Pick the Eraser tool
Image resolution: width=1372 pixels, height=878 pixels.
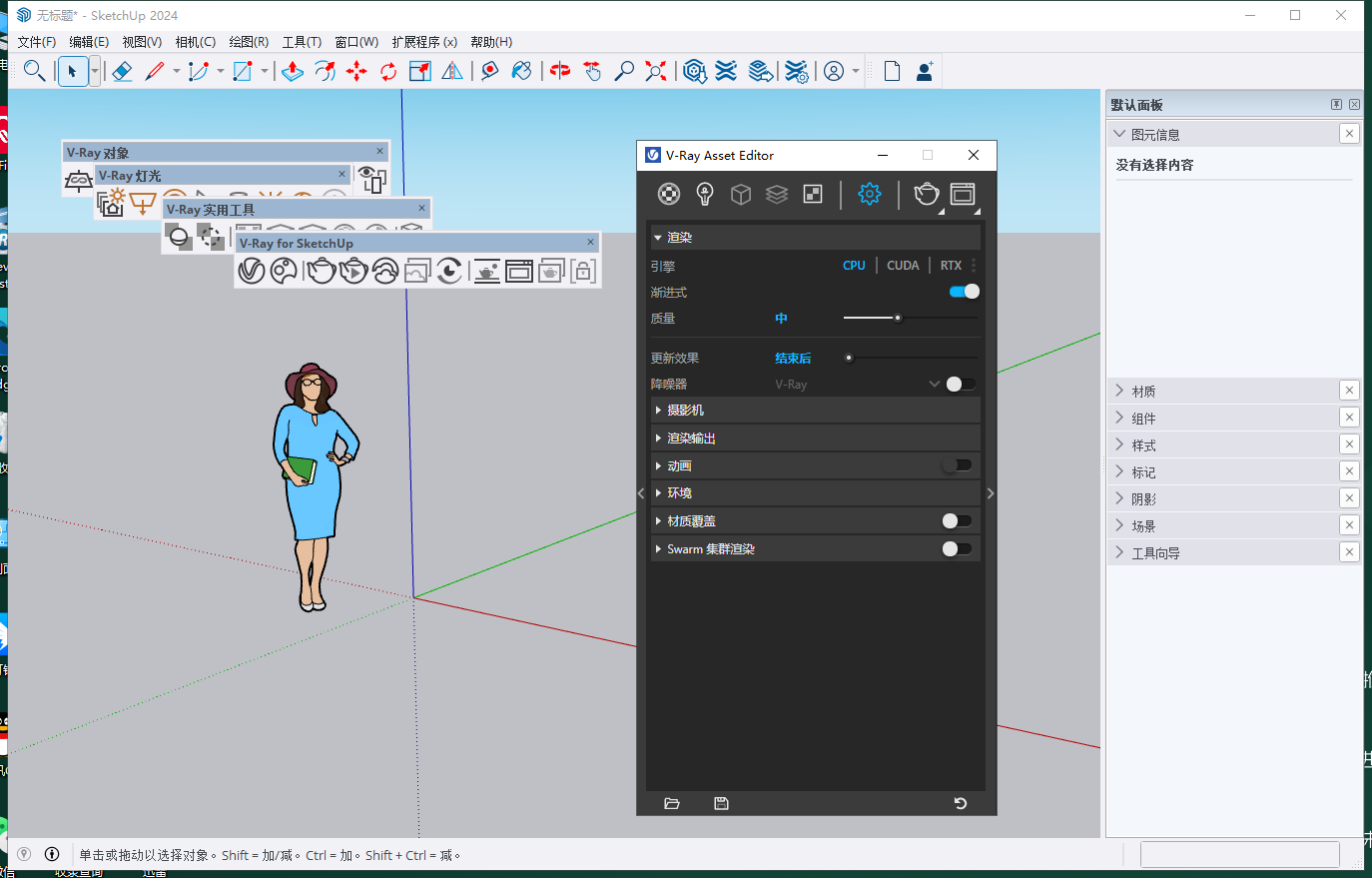pyautogui.click(x=122, y=71)
